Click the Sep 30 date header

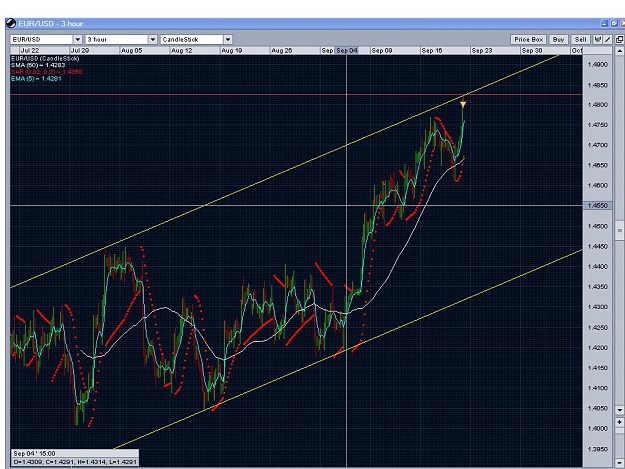(532, 51)
